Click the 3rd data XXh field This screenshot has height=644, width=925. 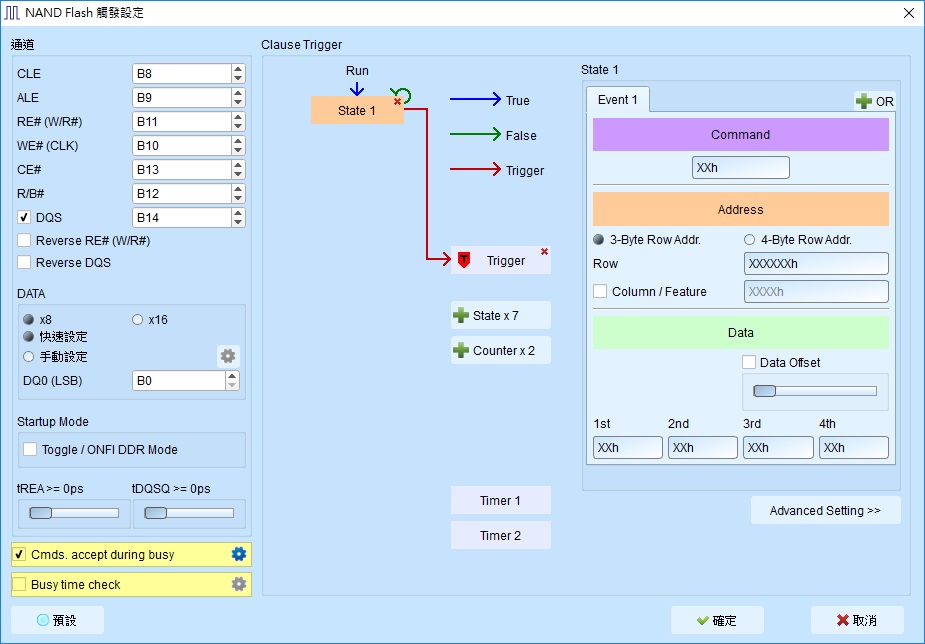point(778,447)
